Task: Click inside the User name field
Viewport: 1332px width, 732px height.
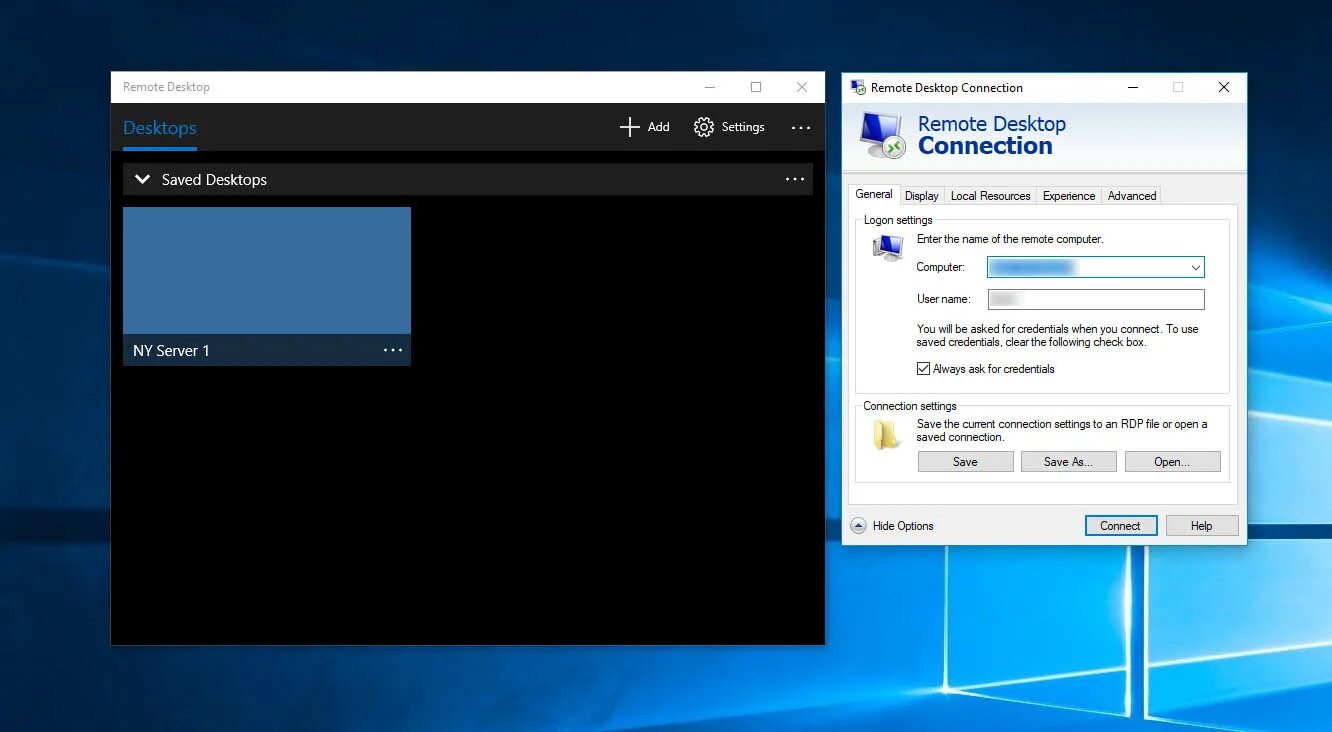Action: [x=1096, y=299]
